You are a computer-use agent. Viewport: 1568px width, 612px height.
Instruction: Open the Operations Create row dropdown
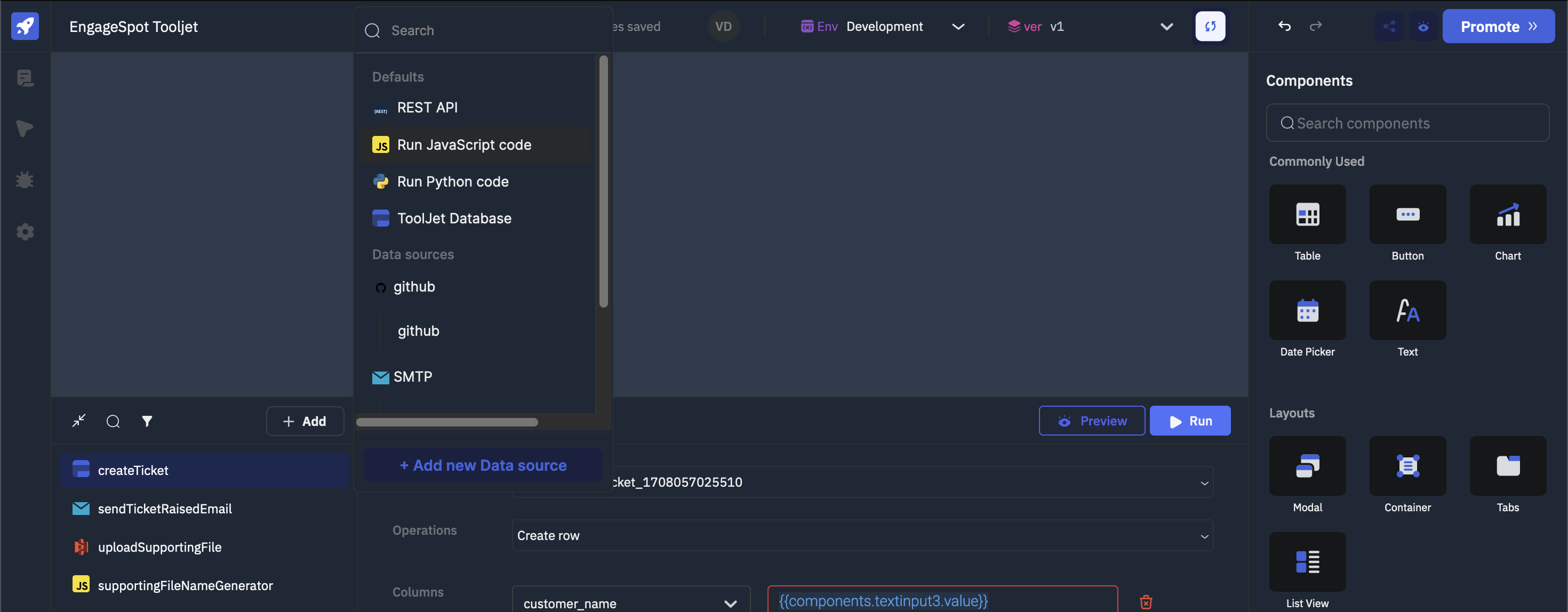tap(862, 535)
